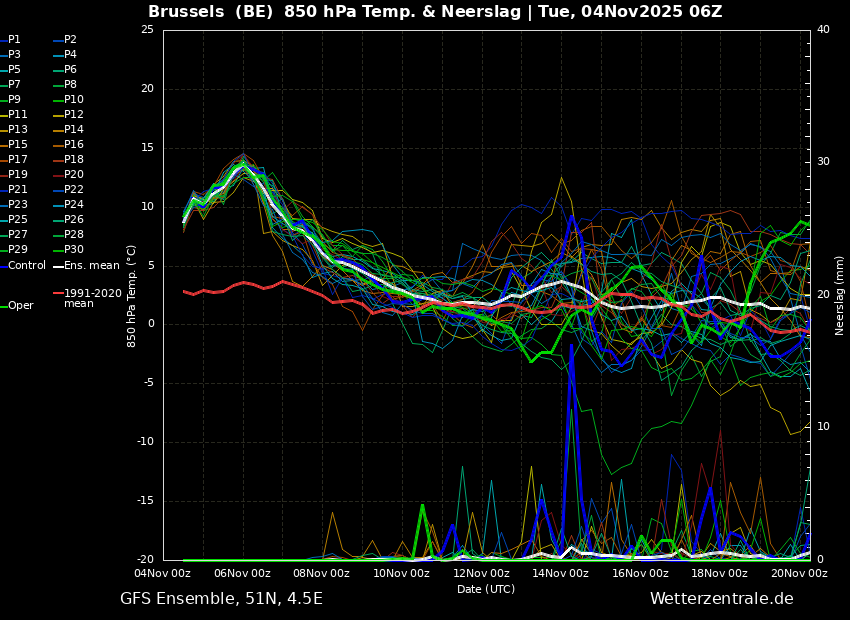This screenshot has height=620, width=850.
Task: Click the 10Nov 00z date tick label
Action: [401, 574]
